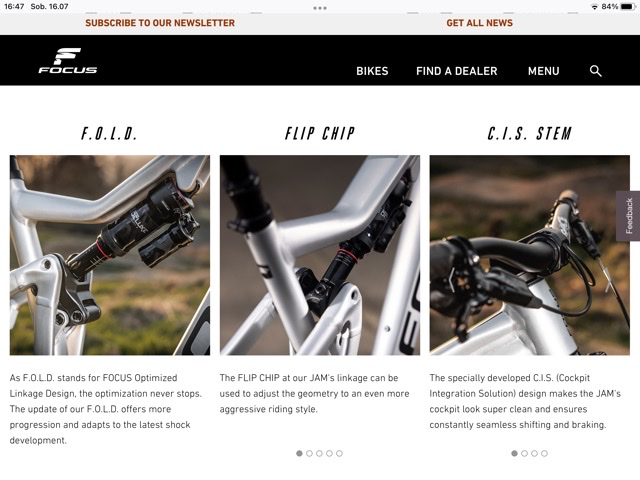Tap the battery icon in status bar

[627, 7]
